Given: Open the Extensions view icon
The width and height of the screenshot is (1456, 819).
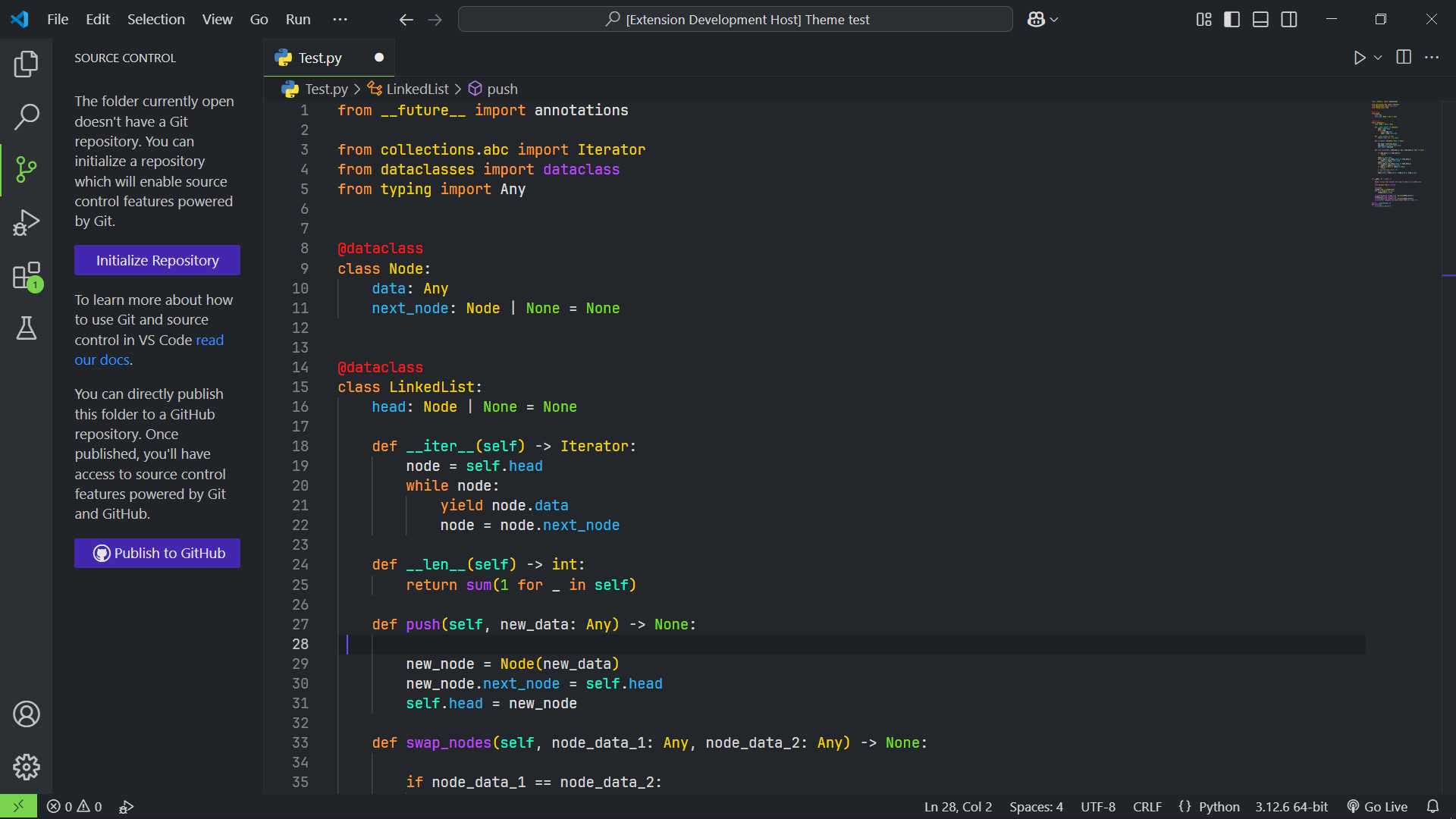Looking at the screenshot, I should pos(27,276).
